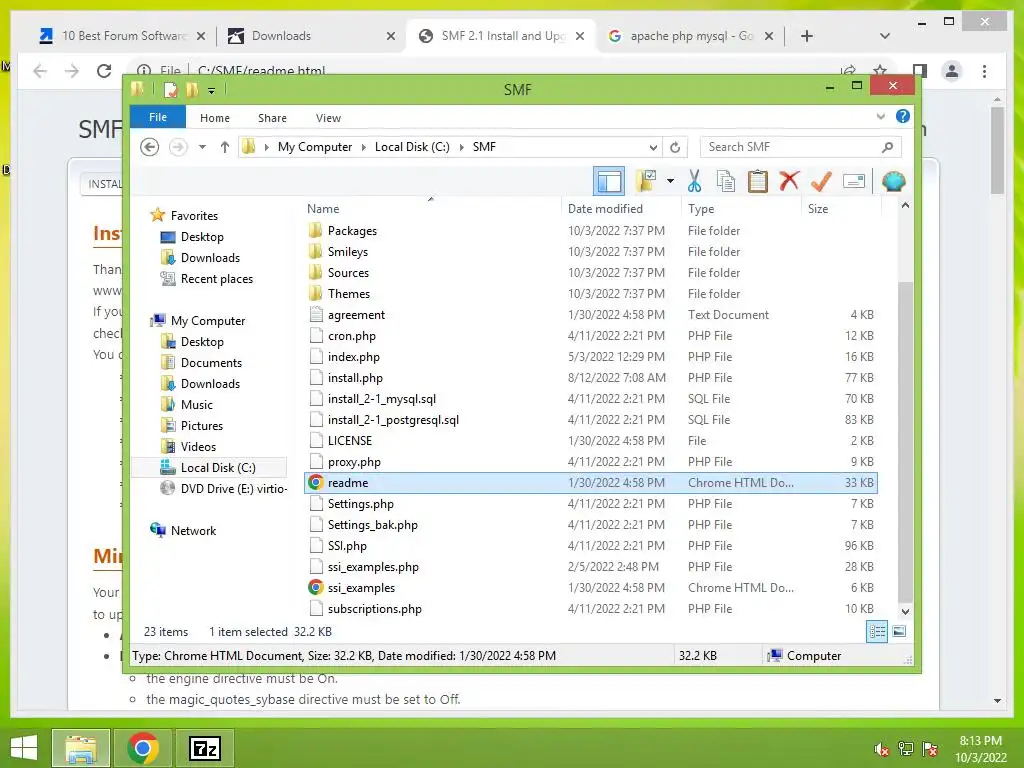Open 7-Zip from taskbar
This screenshot has height=768, width=1024.
(x=205, y=748)
